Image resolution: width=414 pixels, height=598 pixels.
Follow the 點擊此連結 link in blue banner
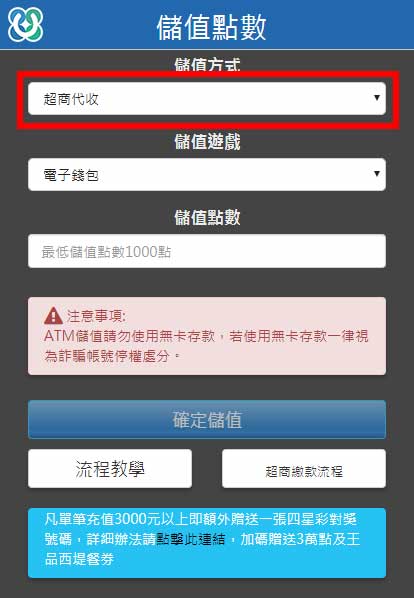click(x=191, y=539)
